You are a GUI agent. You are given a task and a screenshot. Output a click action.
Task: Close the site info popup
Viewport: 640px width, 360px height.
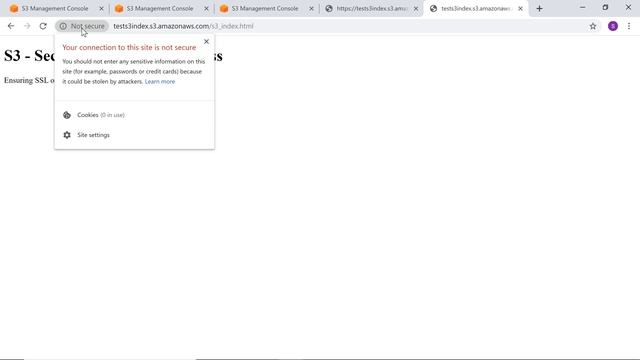tap(207, 42)
